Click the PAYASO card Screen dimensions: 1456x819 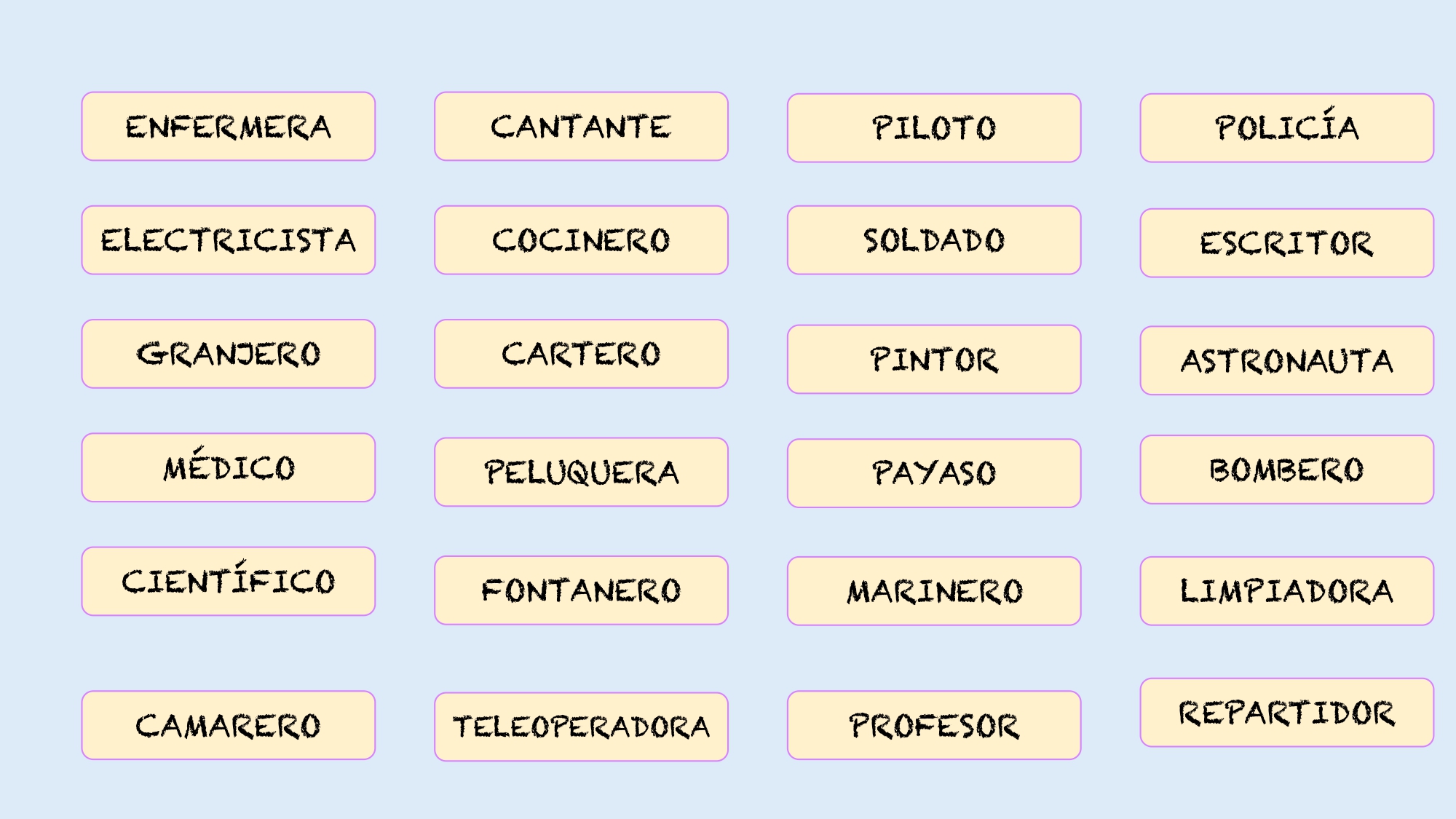point(934,473)
